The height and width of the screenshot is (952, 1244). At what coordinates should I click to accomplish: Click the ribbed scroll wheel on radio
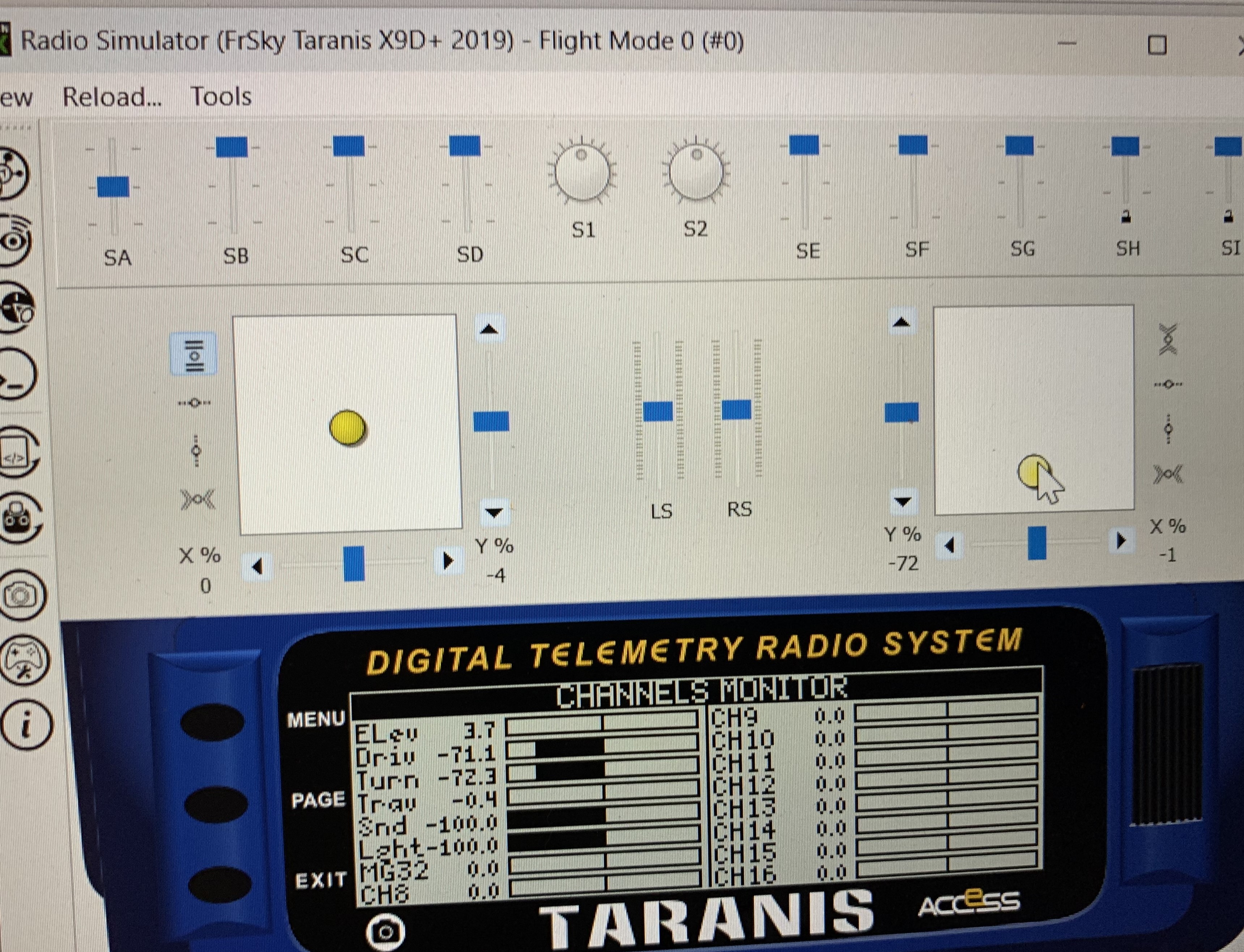(x=1167, y=744)
